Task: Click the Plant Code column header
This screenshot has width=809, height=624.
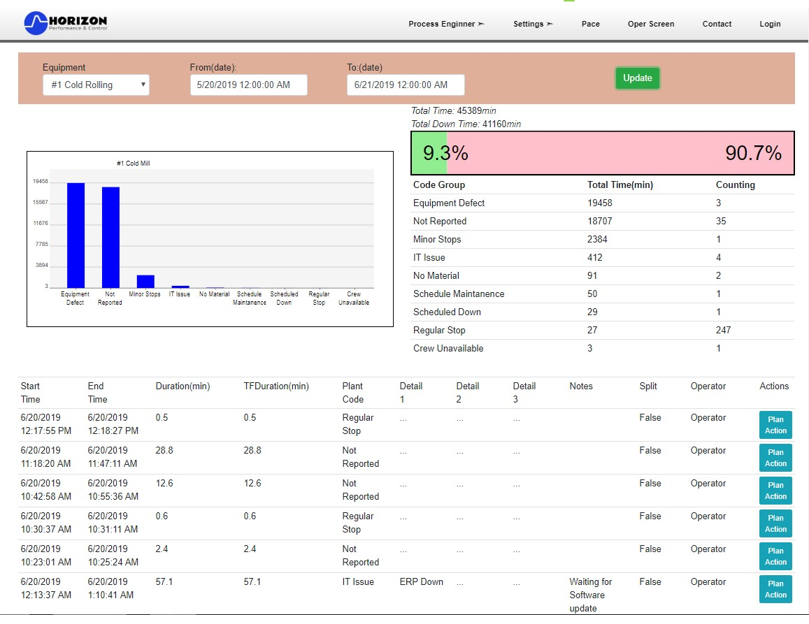Action: 352,393
